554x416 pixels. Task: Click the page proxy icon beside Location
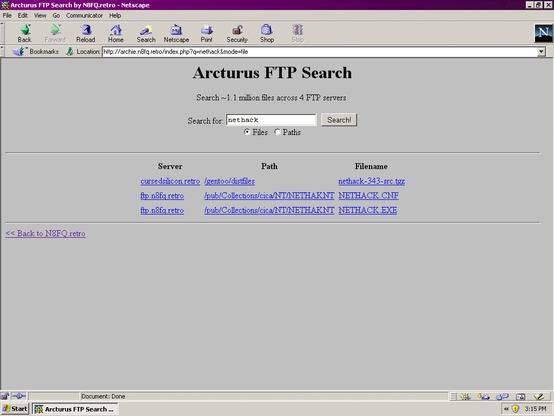70,52
